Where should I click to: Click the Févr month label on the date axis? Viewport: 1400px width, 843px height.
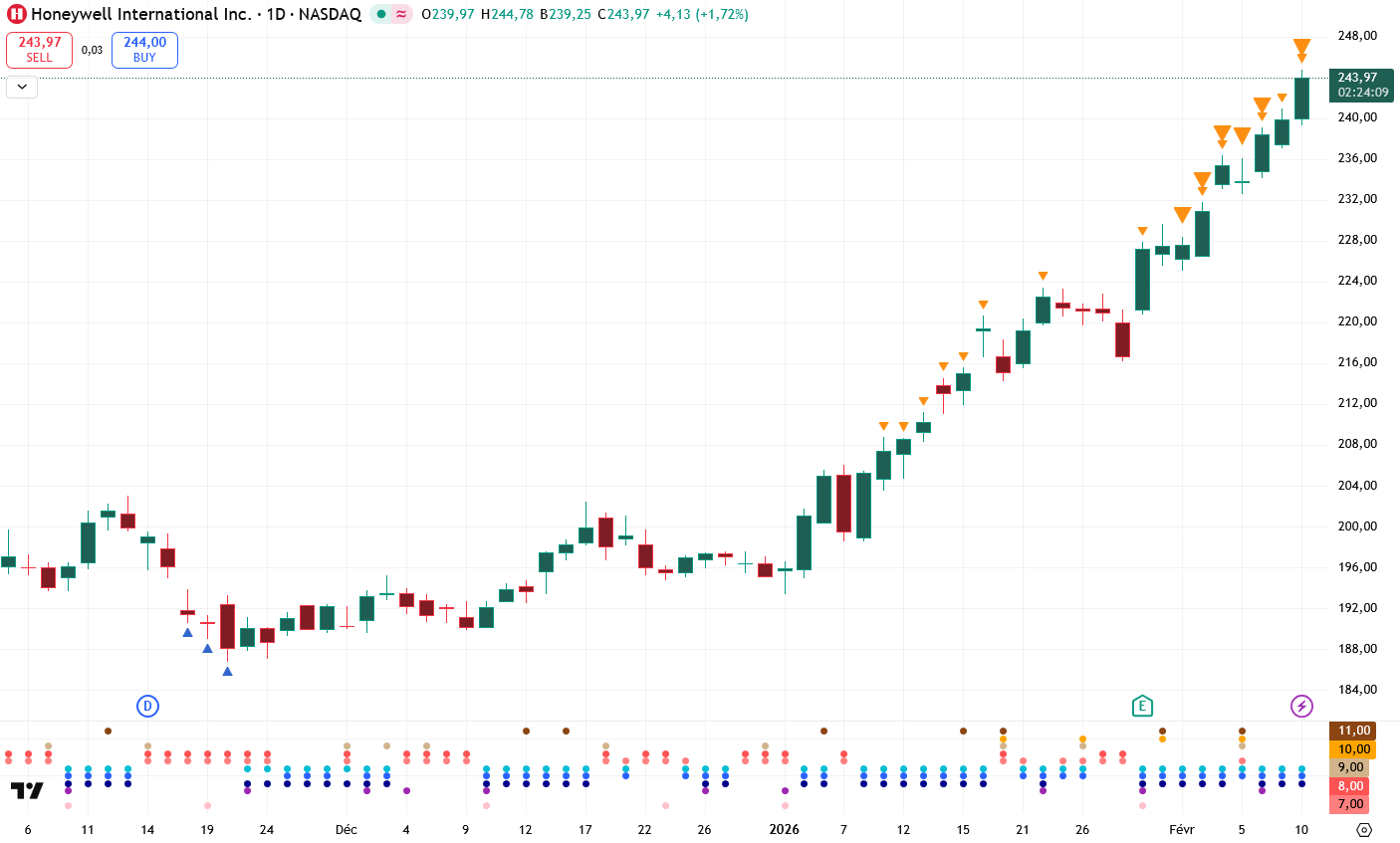pyautogui.click(x=1181, y=830)
